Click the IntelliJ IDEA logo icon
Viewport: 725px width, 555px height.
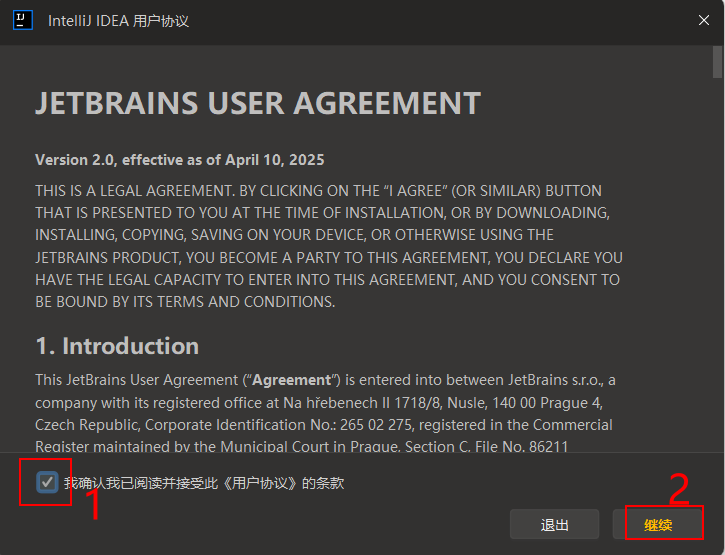(x=23, y=20)
